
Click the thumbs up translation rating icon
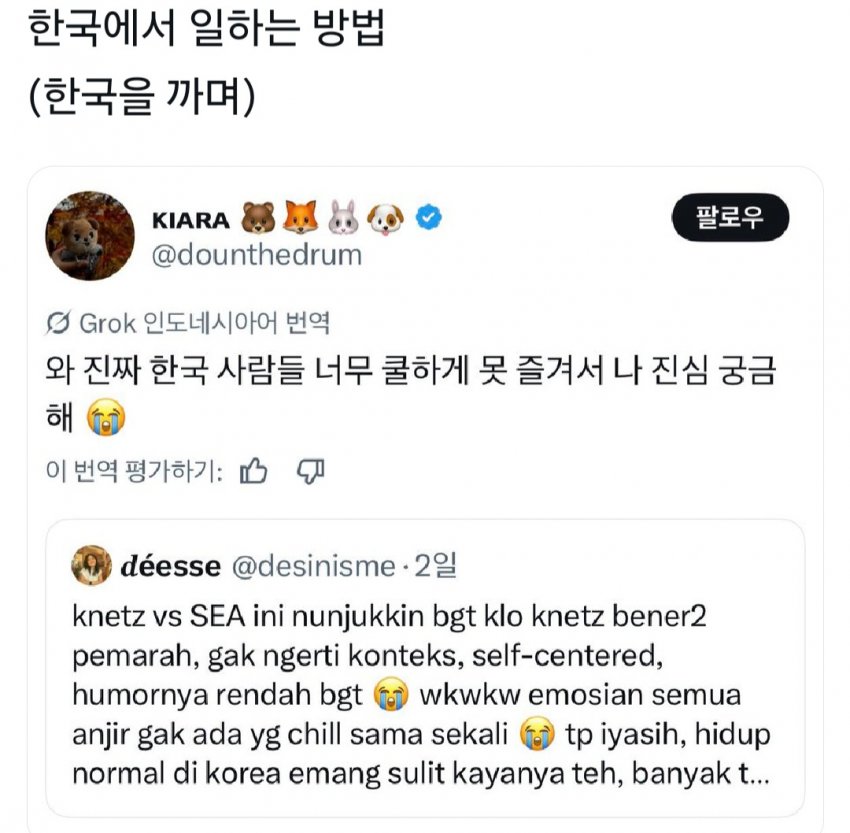tap(254, 470)
